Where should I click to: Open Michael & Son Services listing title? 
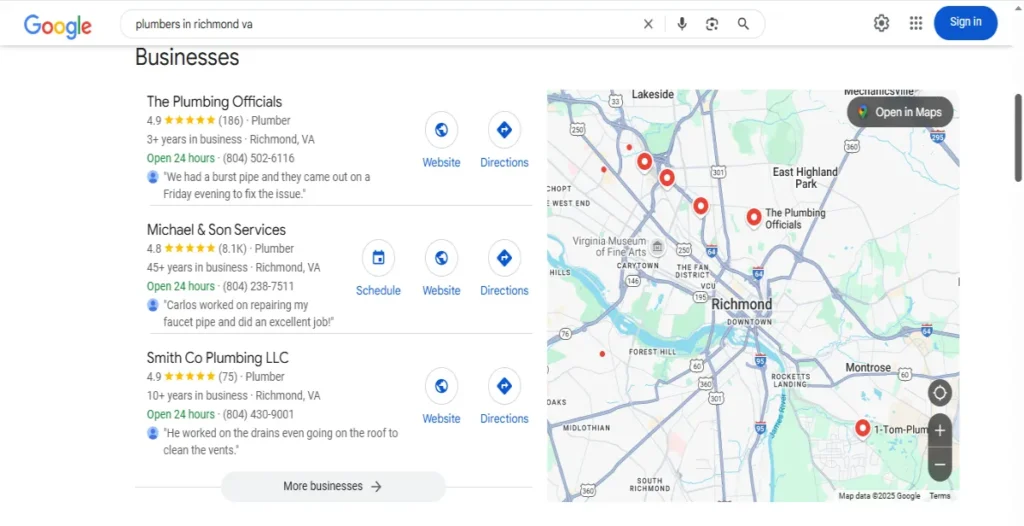click(x=216, y=230)
